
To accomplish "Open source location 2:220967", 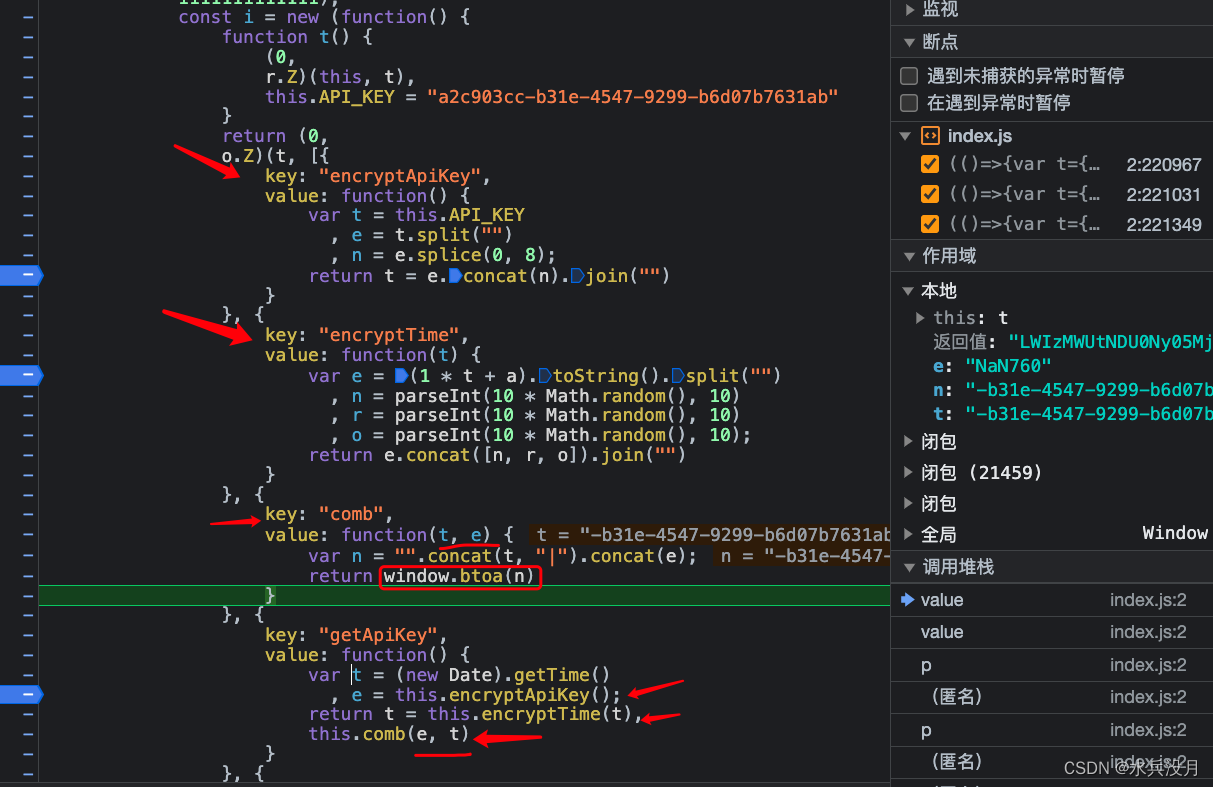I will (x=1162, y=164).
